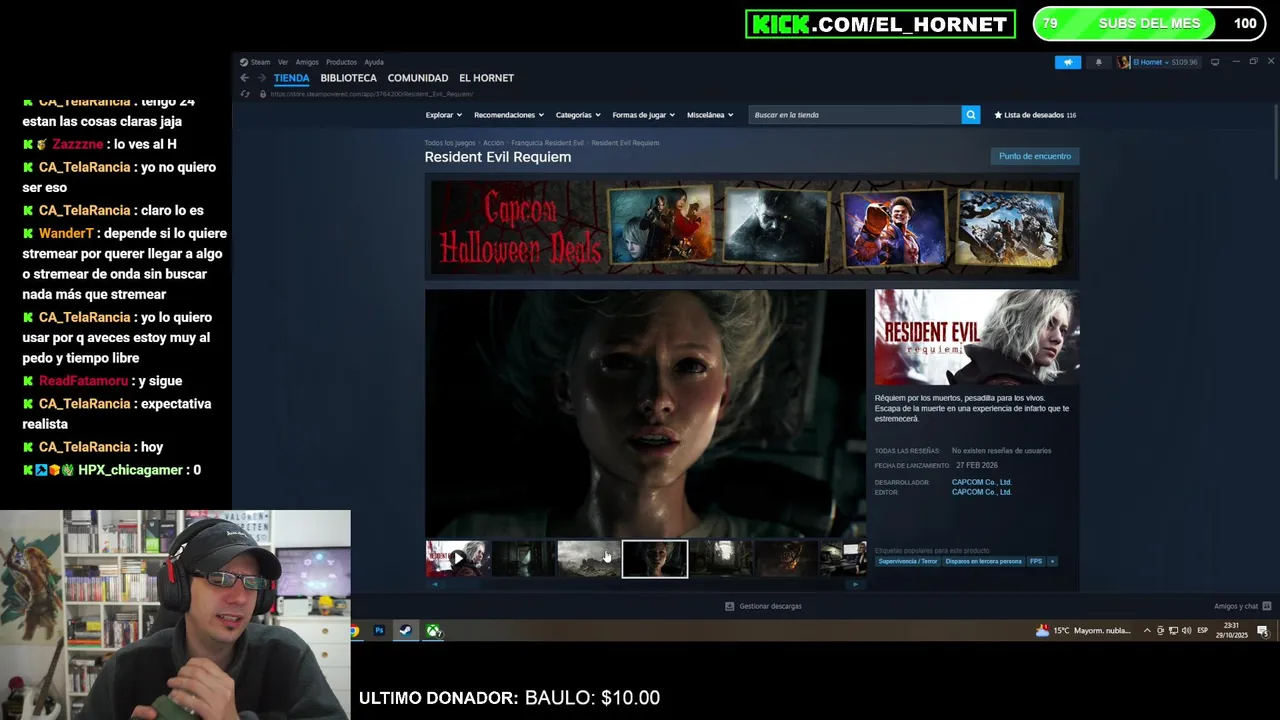Expand the Miscelánea dropdown
1280x720 pixels.
710,115
